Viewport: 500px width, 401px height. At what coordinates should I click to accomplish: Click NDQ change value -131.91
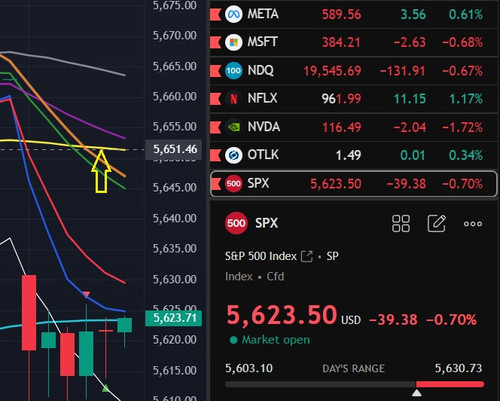[403, 71]
